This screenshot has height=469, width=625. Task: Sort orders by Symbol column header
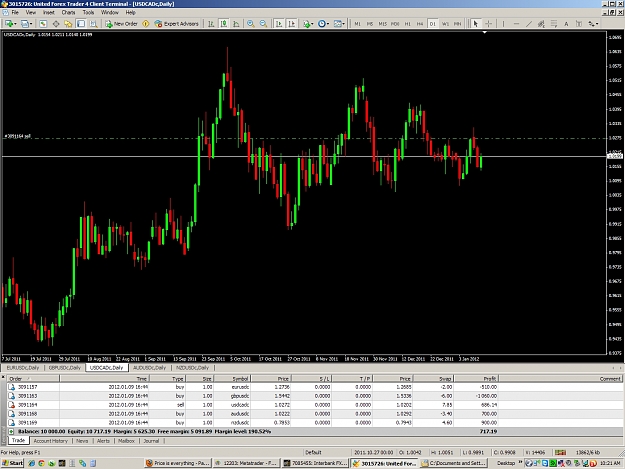(x=231, y=379)
